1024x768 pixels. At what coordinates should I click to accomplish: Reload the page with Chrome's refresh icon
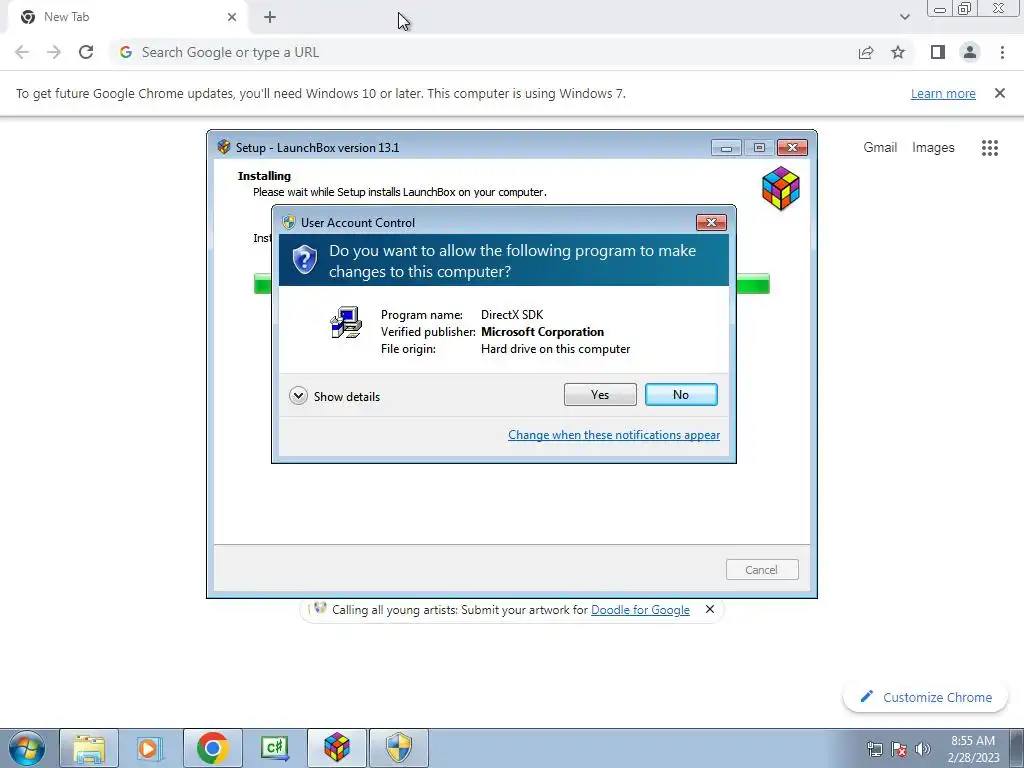[x=86, y=52]
